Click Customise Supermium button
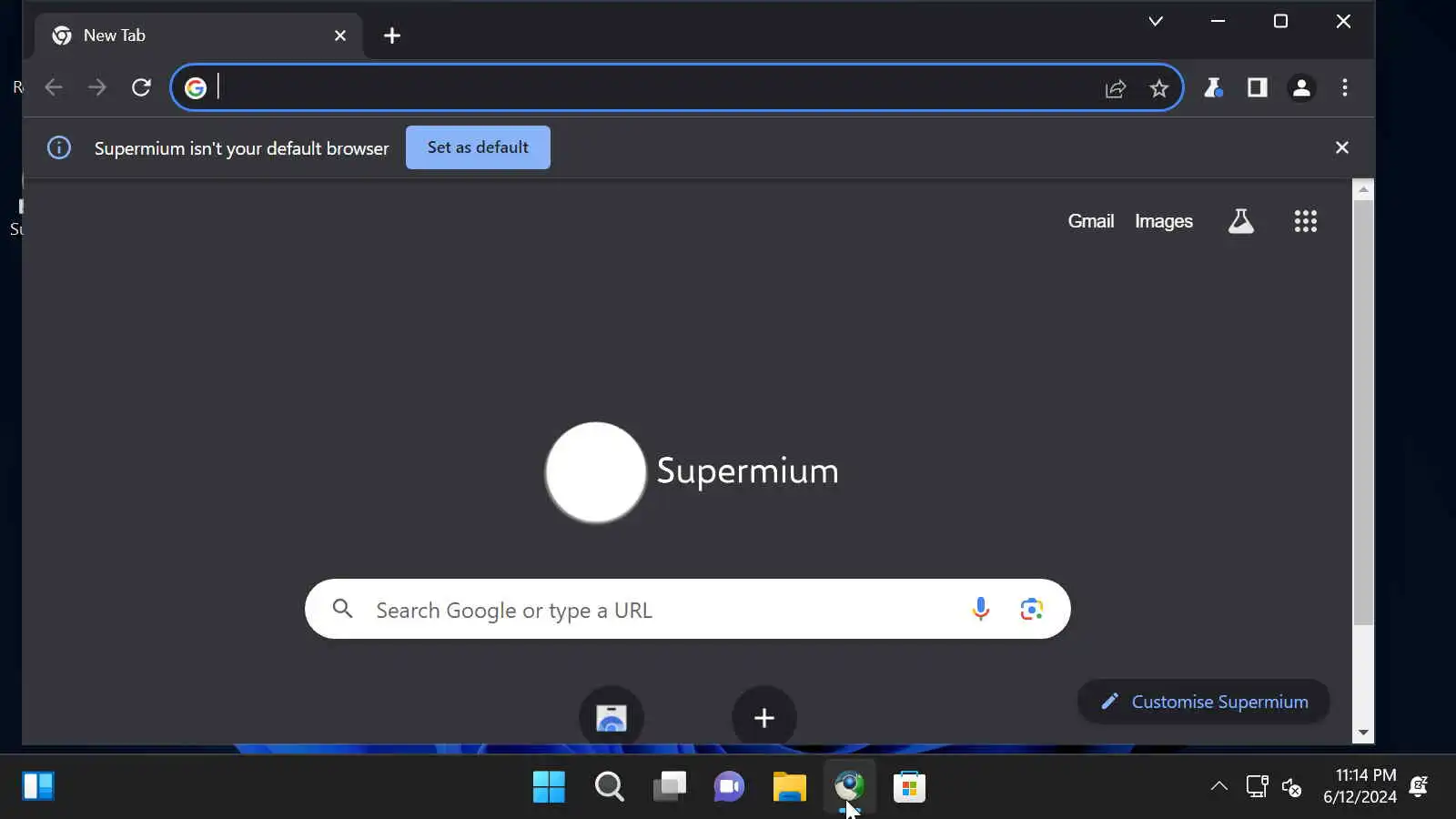Screen dimensions: 1456x819 tap(1204, 702)
